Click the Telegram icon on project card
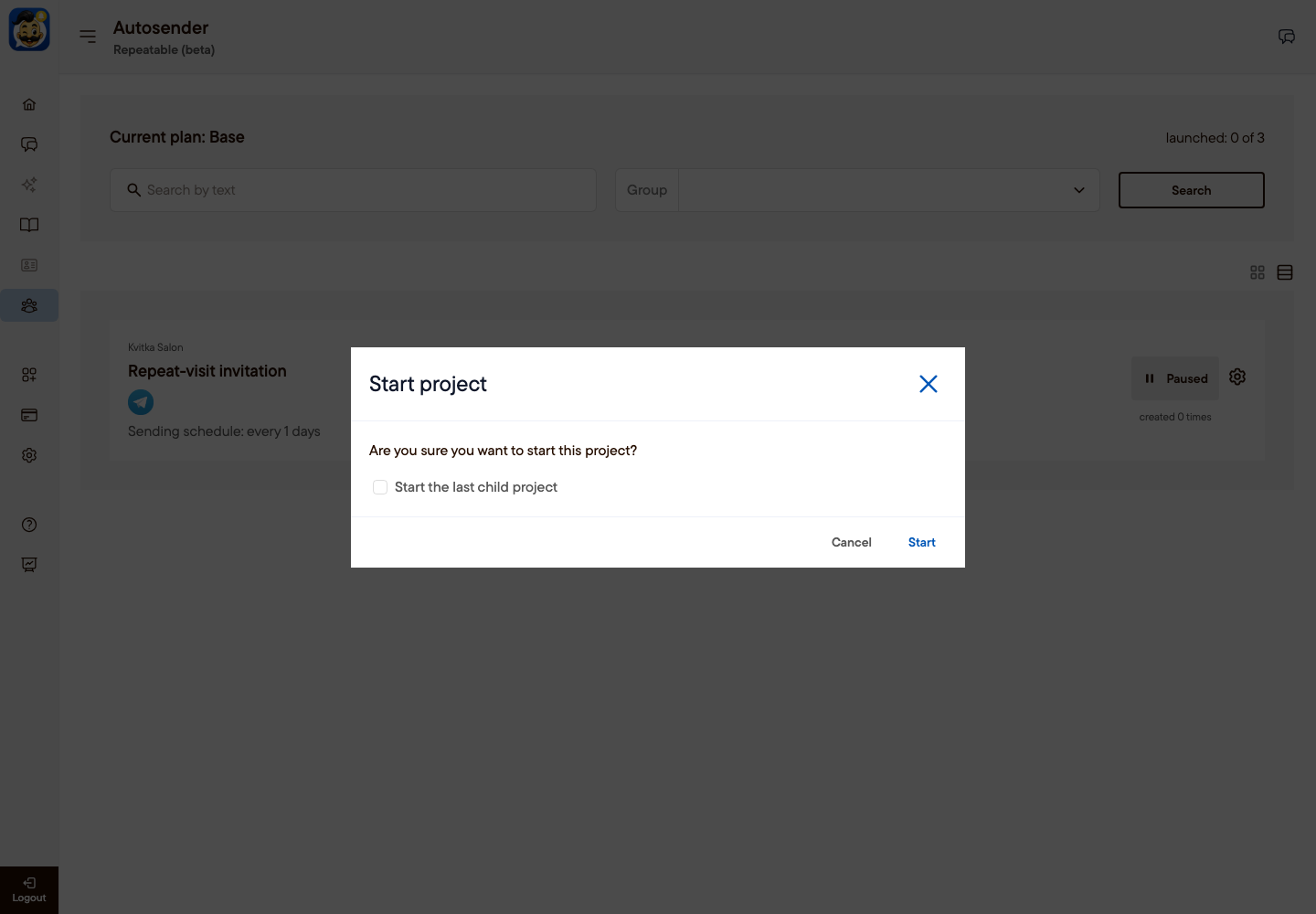This screenshot has width=1316, height=914. (x=141, y=402)
